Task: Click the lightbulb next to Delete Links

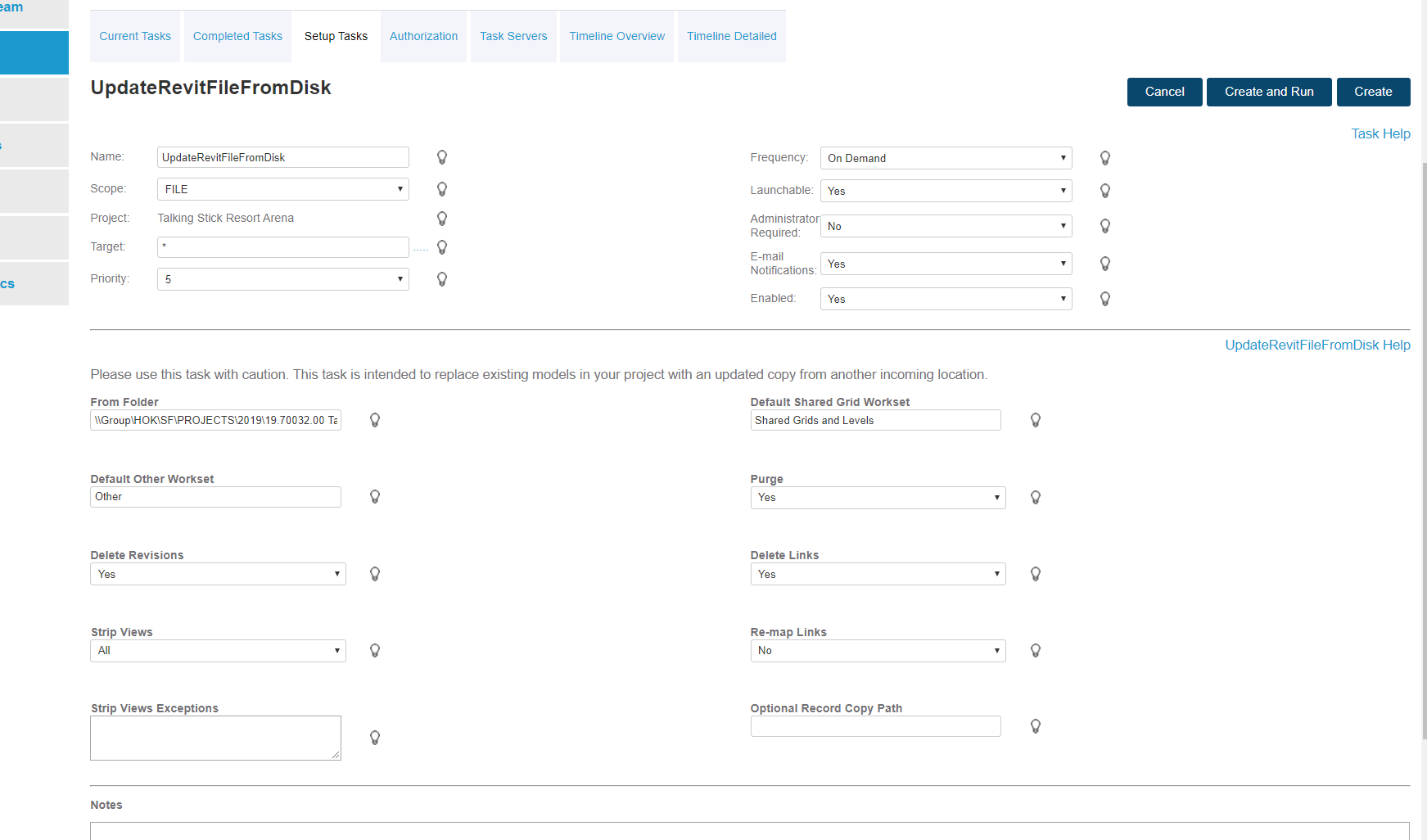Action: (1035, 574)
